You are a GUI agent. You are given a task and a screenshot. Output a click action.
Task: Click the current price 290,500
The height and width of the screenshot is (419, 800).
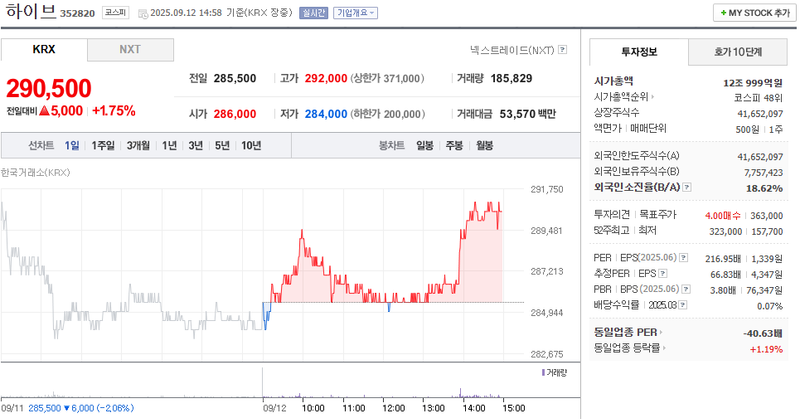point(49,88)
